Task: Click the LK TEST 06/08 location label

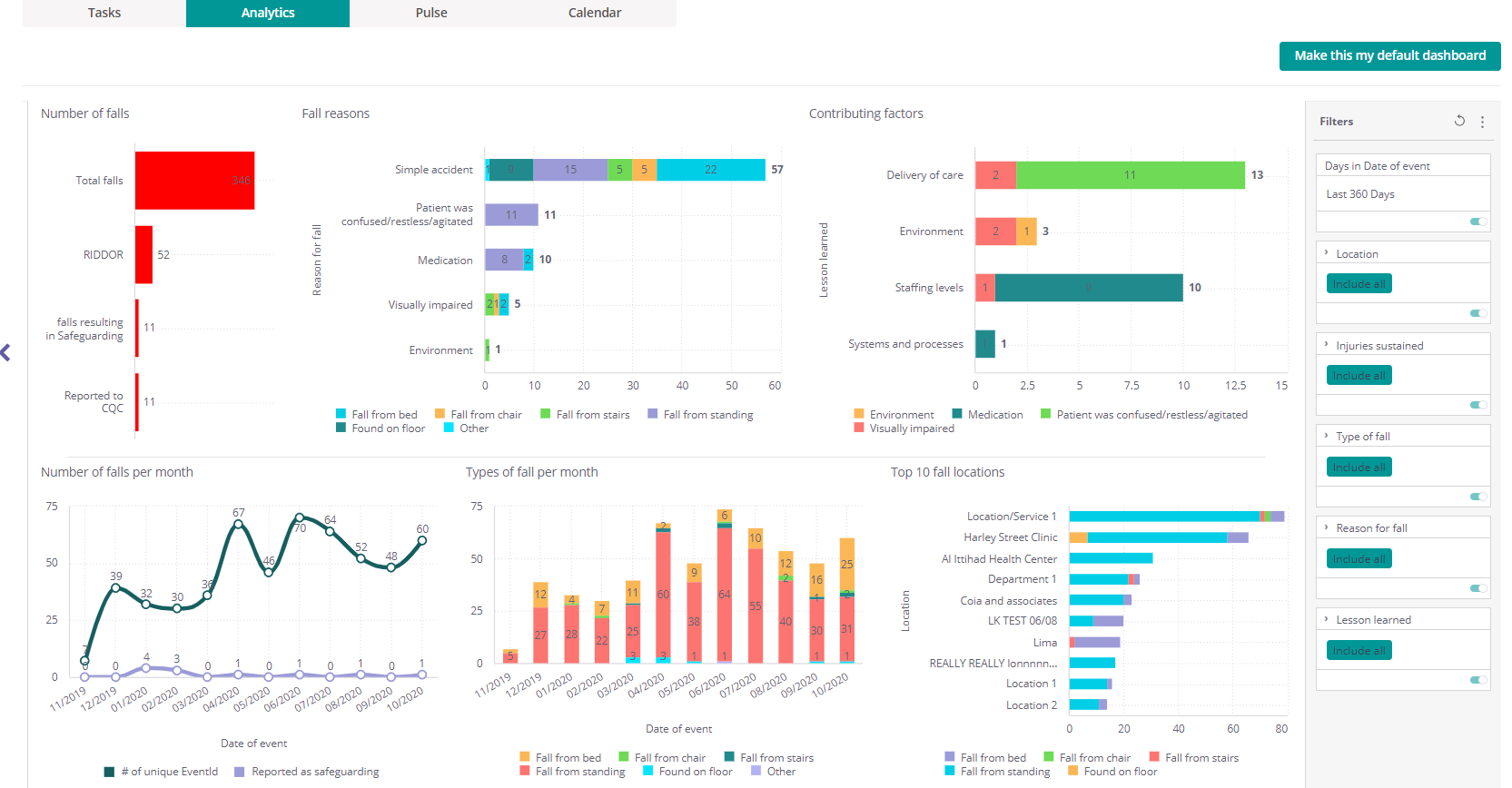Action: tap(1023, 621)
